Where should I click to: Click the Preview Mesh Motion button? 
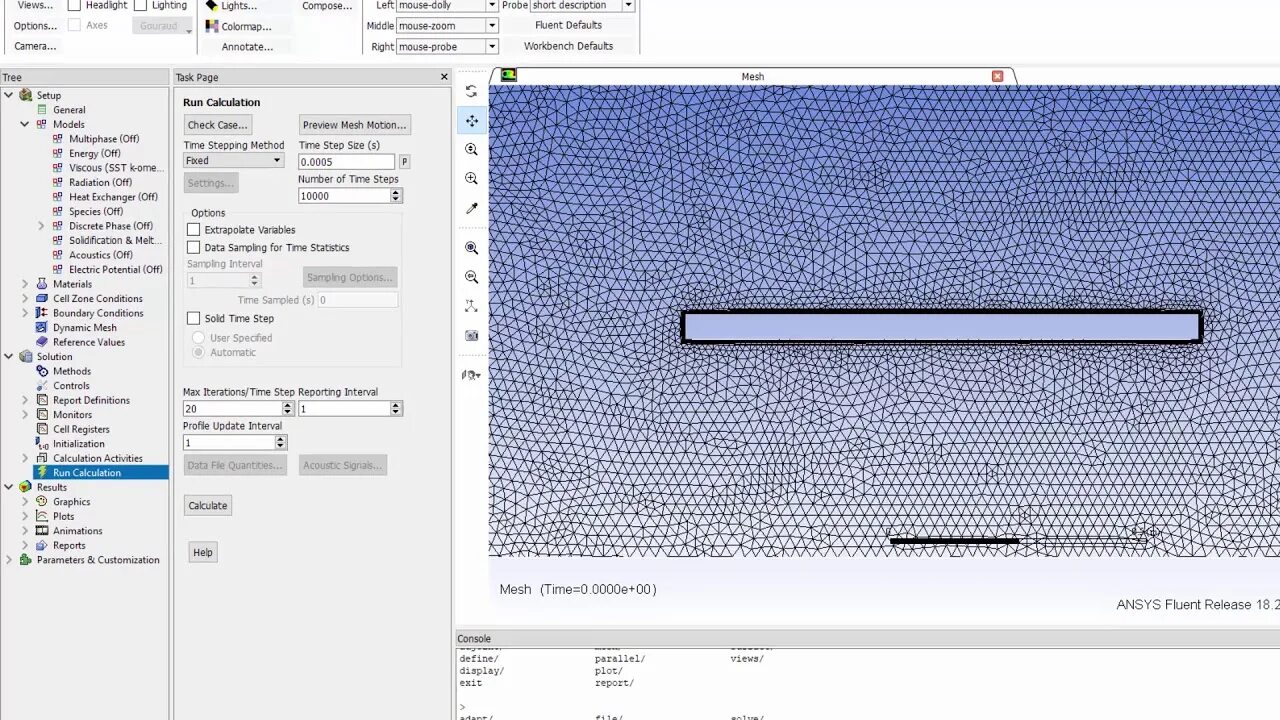[354, 125]
